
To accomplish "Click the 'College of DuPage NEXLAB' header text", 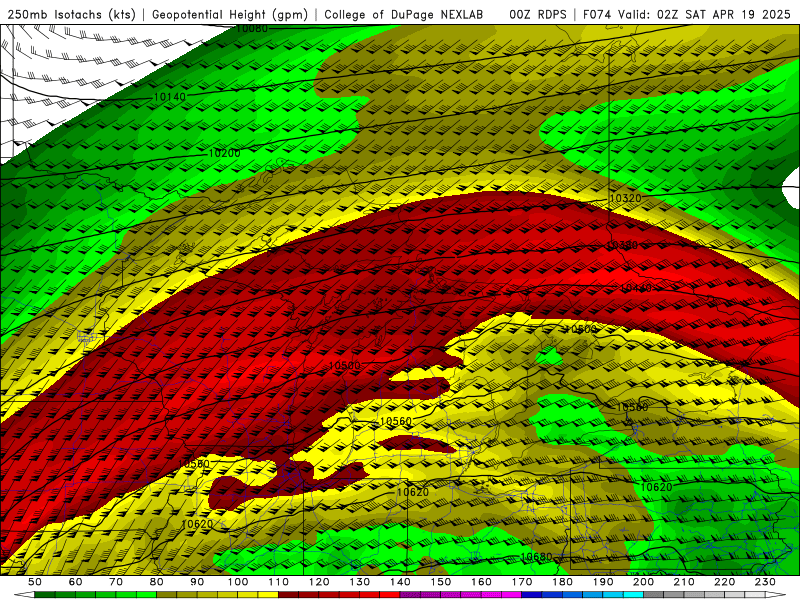I will pyautogui.click(x=404, y=14).
